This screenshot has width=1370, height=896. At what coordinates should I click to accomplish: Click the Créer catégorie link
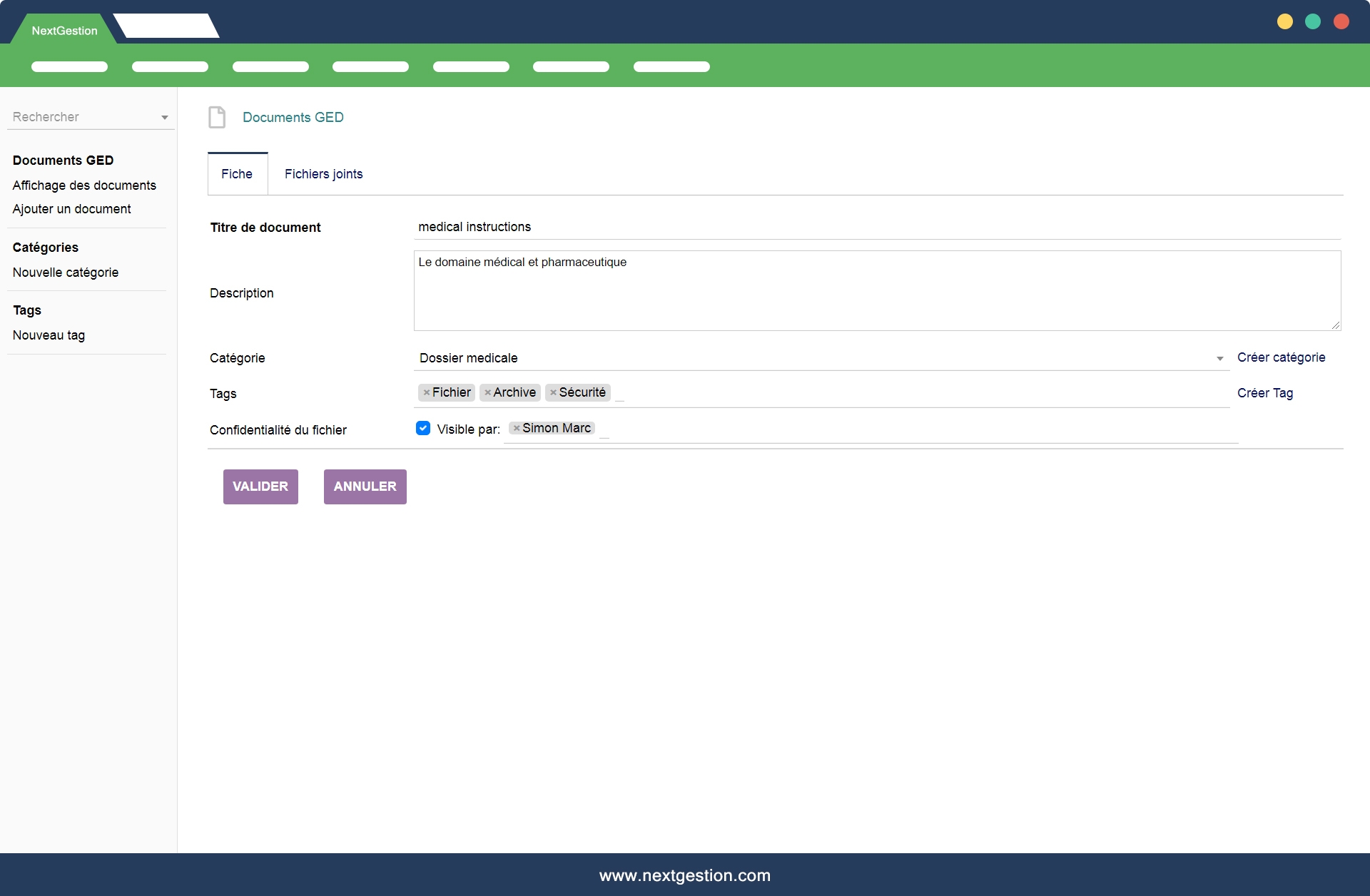[x=1281, y=357]
